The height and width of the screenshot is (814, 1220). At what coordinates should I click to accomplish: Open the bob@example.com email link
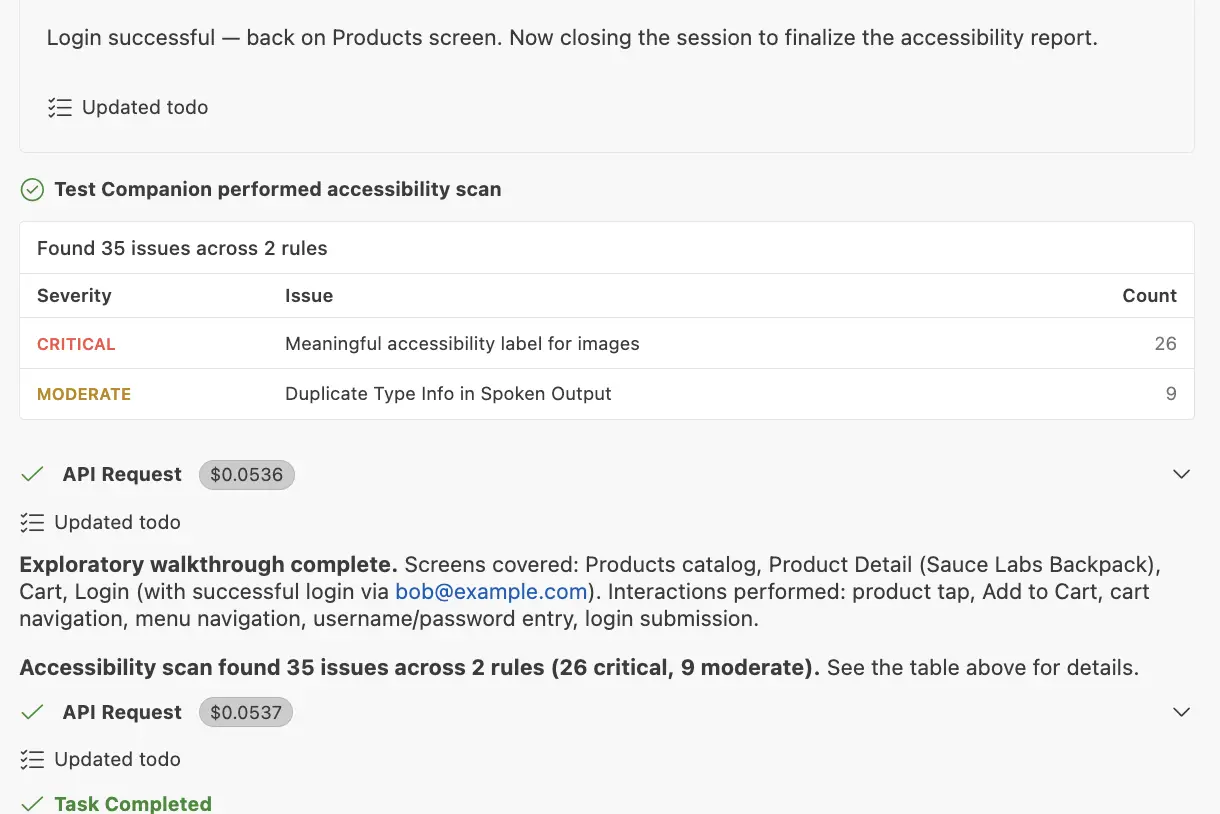coord(491,591)
